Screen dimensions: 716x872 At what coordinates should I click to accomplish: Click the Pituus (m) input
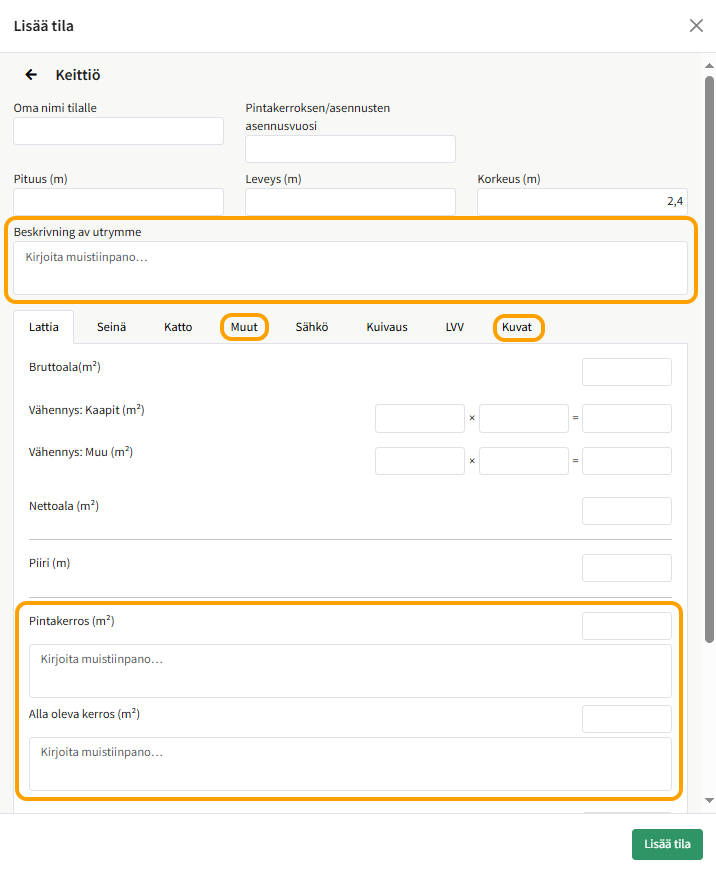[x=118, y=201]
